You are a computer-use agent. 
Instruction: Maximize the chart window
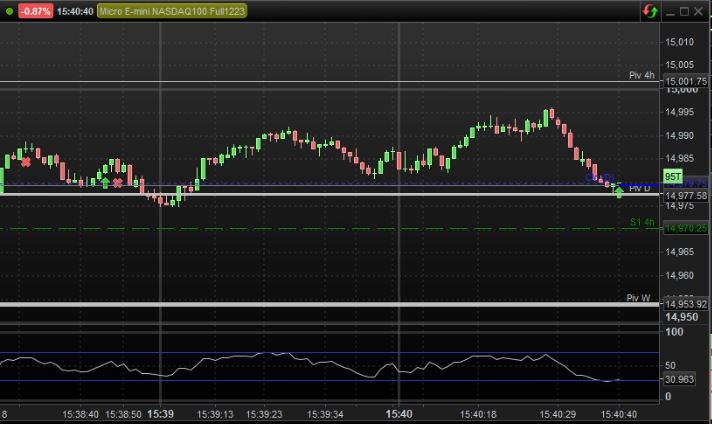tap(684, 11)
